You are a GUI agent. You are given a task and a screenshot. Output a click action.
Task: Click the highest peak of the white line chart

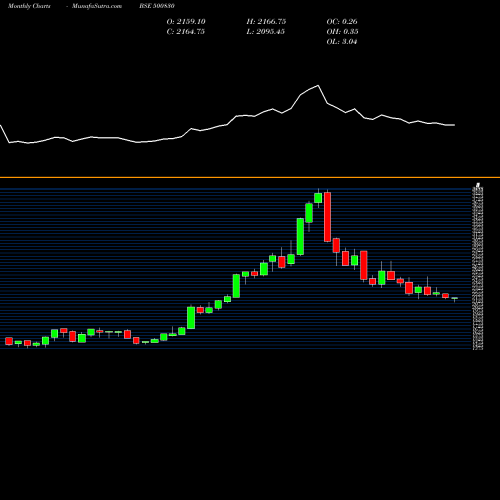pos(318,86)
